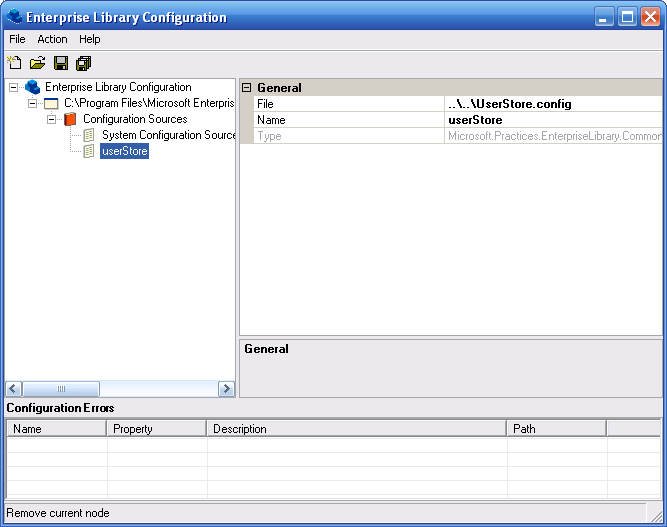This screenshot has width=667, height=527.
Task: Collapse the Enterprise Library Configuration root node
Action: click(x=14, y=87)
